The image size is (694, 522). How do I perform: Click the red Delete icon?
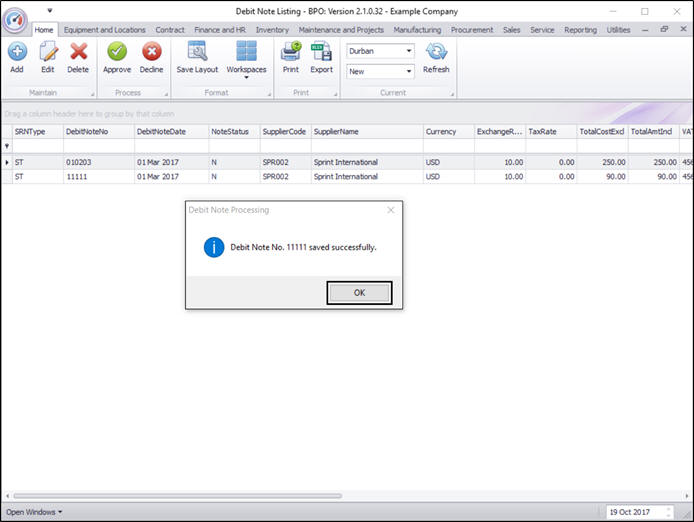[x=78, y=52]
